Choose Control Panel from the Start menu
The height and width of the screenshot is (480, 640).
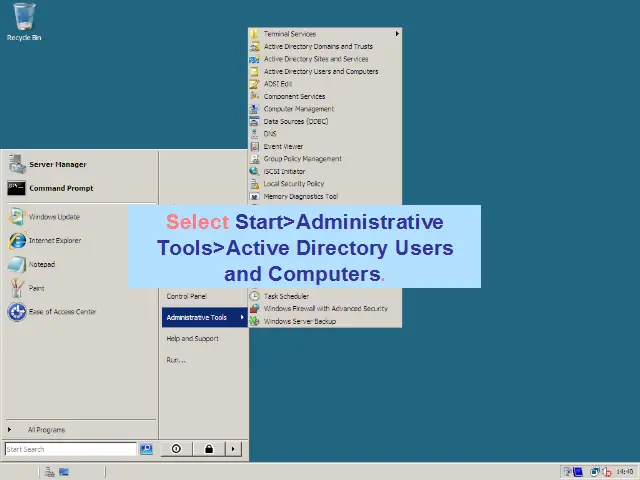pos(187,296)
